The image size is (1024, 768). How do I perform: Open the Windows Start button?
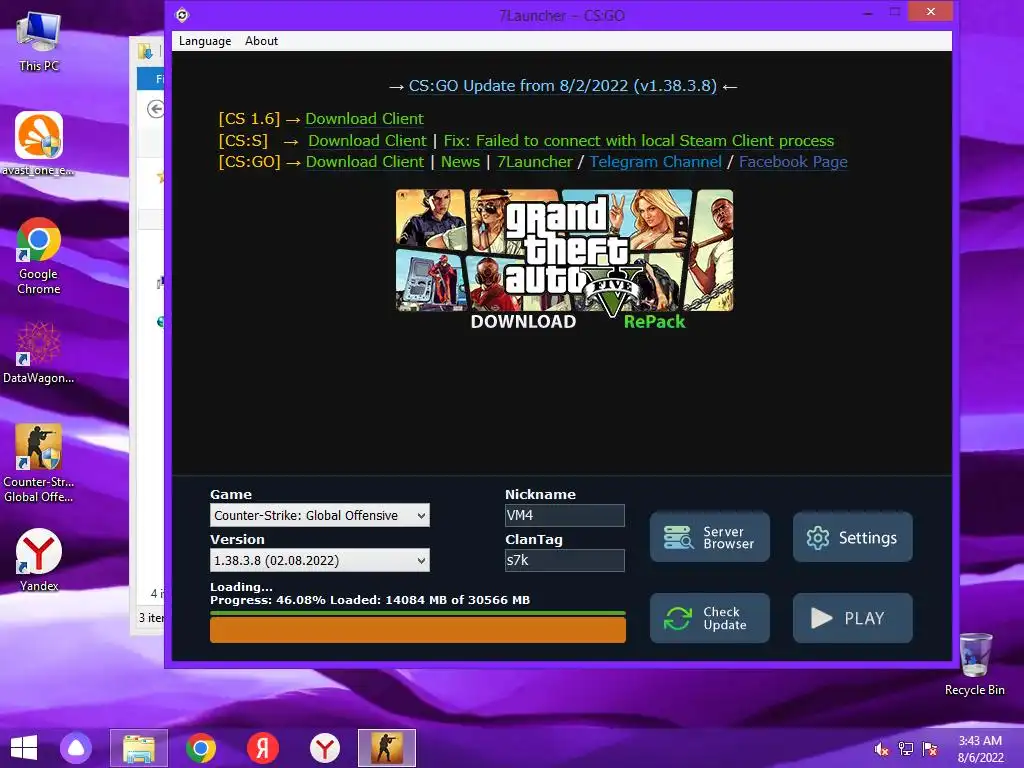click(x=24, y=748)
